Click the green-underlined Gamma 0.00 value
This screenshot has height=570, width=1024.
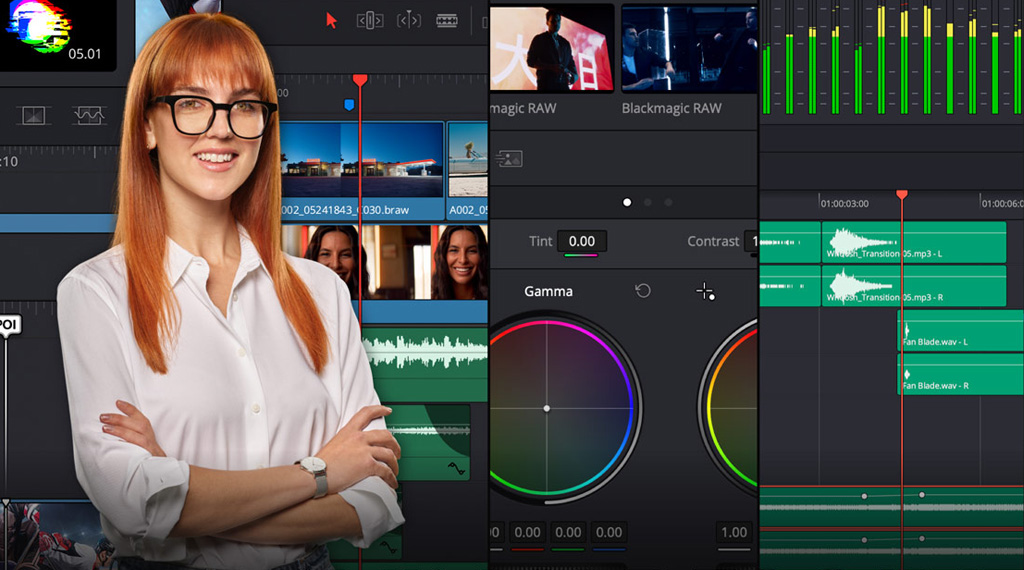point(568,533)
